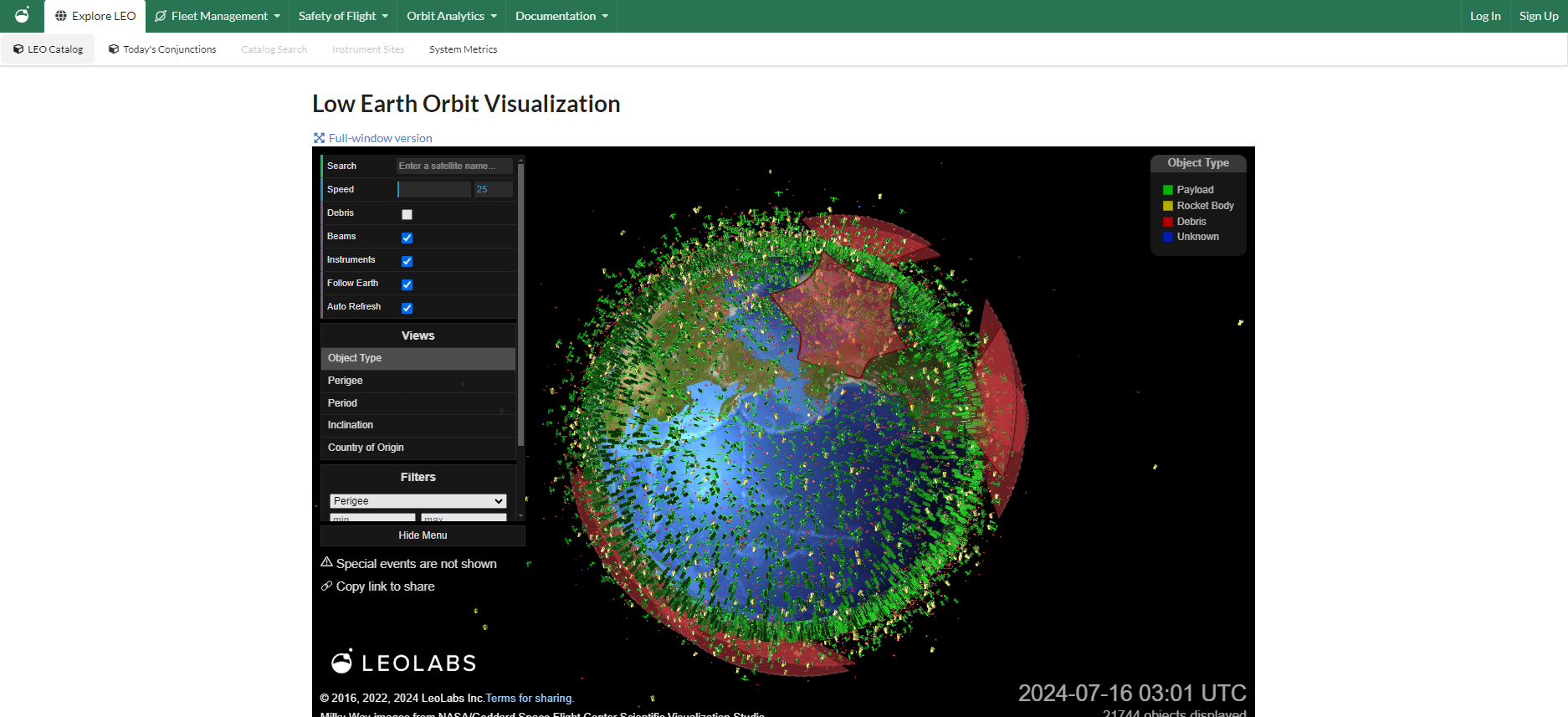Expand the Documentation dropdown

pos(561,16)
